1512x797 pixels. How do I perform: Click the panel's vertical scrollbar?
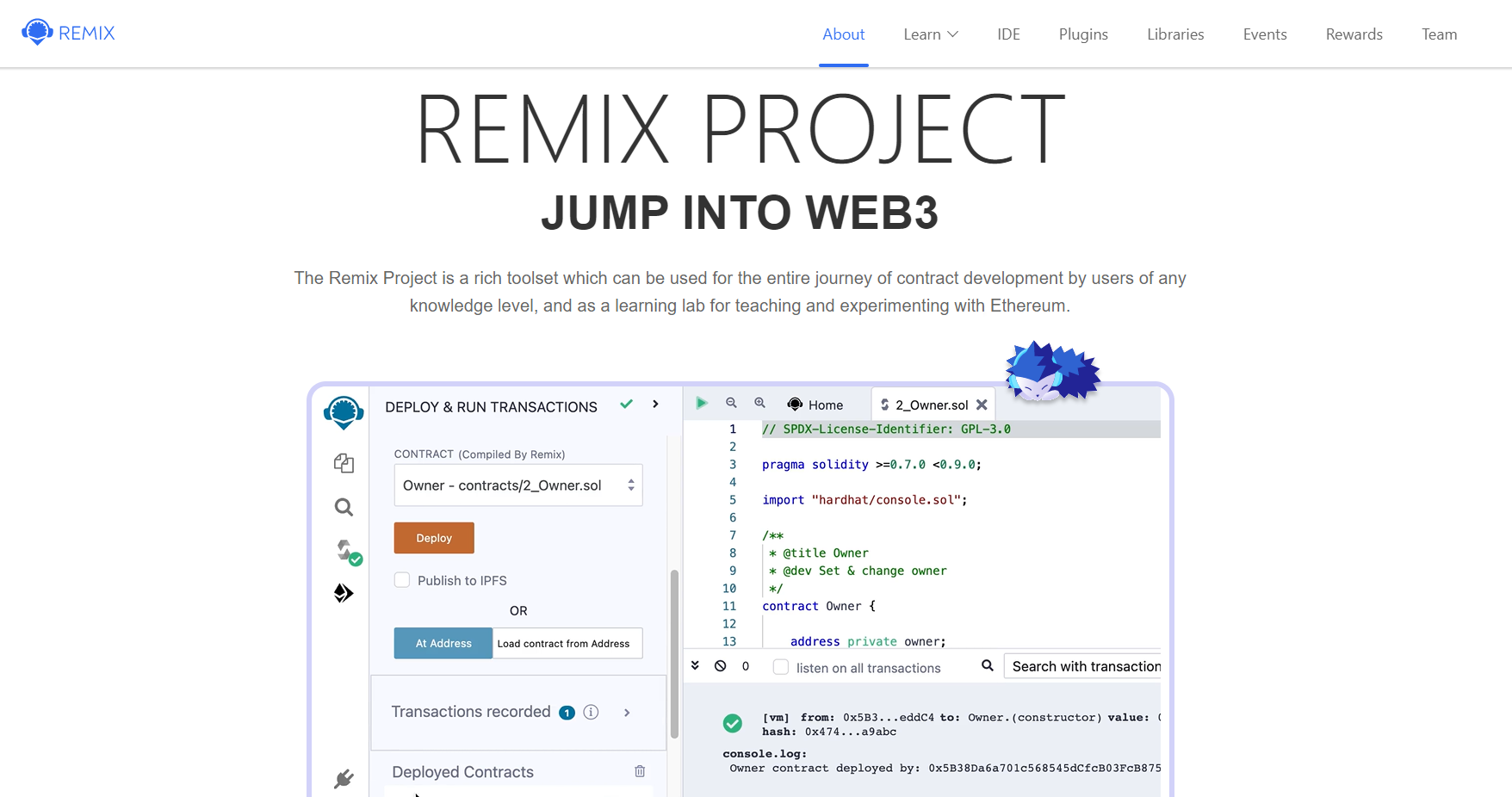click(674, 654)
